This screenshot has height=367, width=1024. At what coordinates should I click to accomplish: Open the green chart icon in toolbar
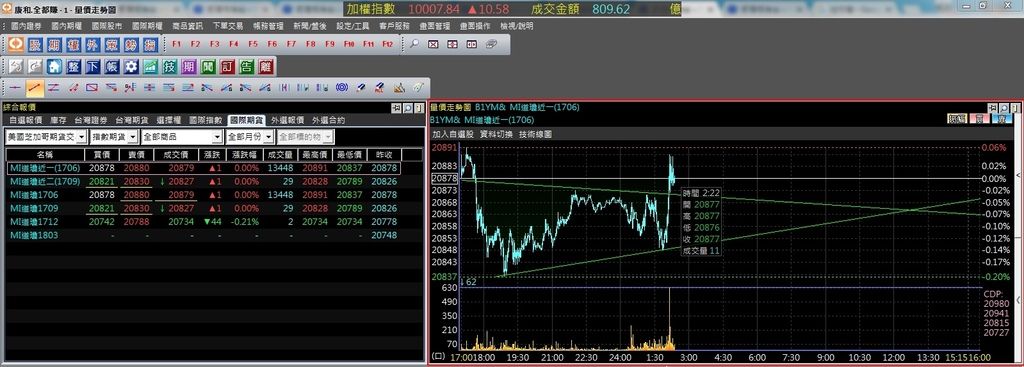pos(151,66)
